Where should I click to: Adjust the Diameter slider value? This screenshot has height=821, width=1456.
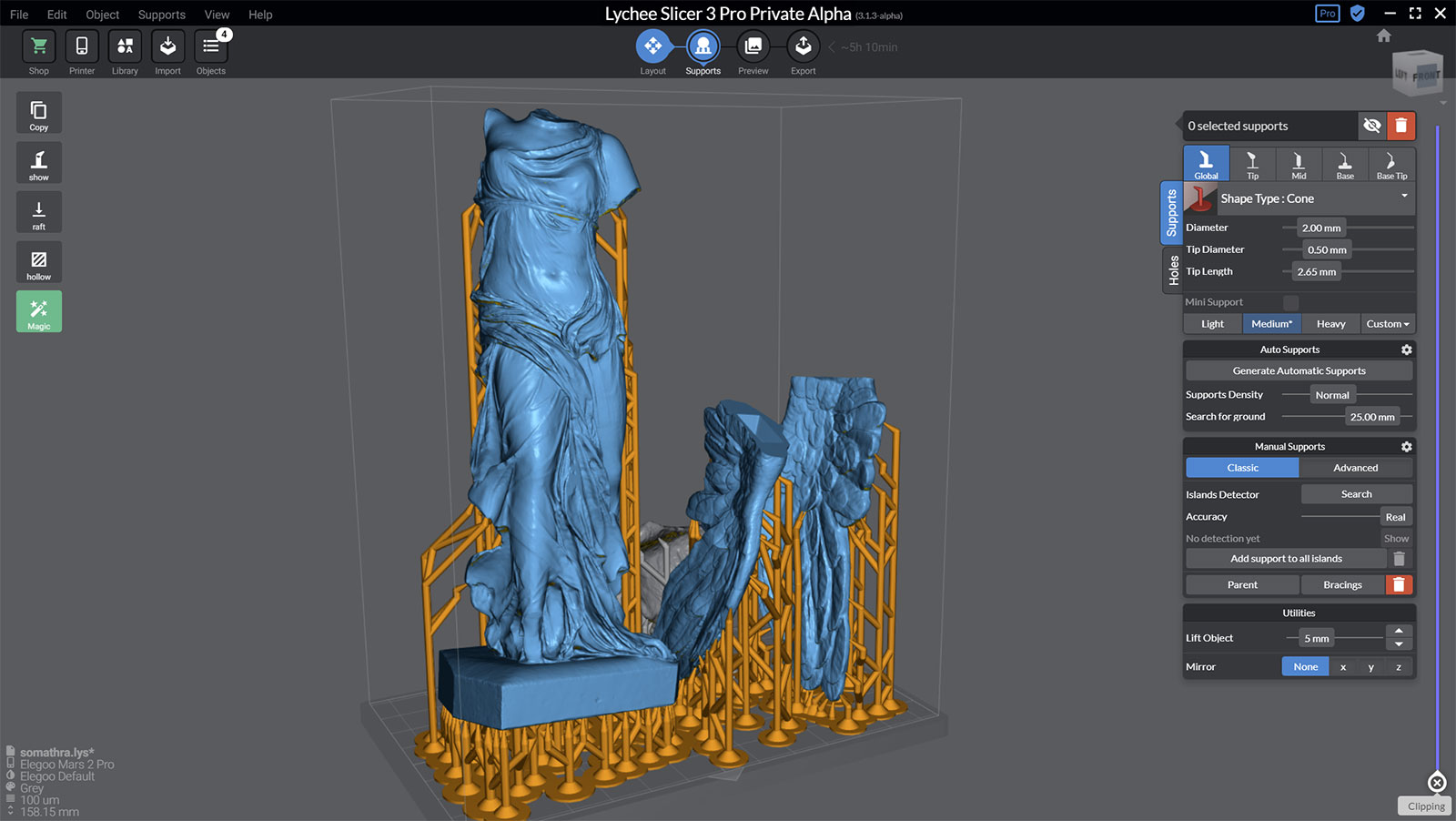click(x=1320, y=228)
